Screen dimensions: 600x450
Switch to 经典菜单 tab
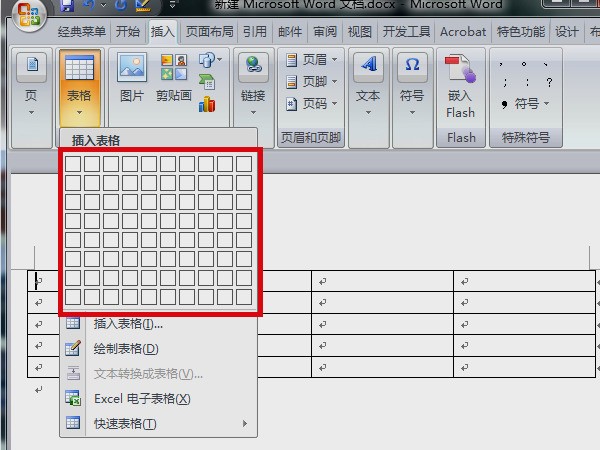point(82,32)
